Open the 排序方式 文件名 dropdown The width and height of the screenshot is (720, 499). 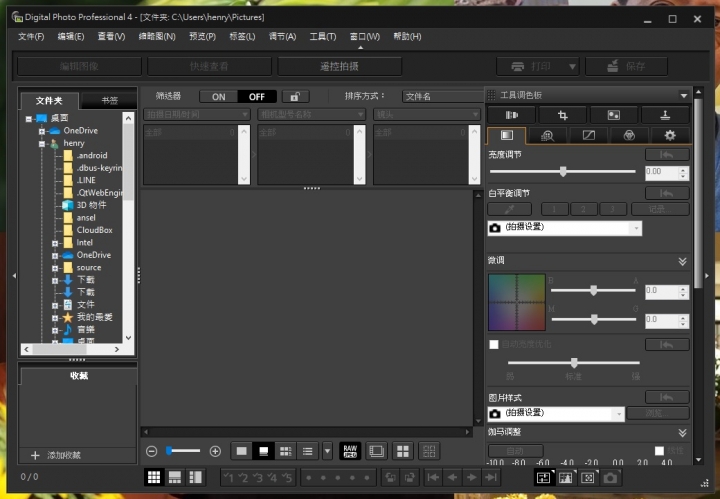pyautogui.click(x=443, y=96)
